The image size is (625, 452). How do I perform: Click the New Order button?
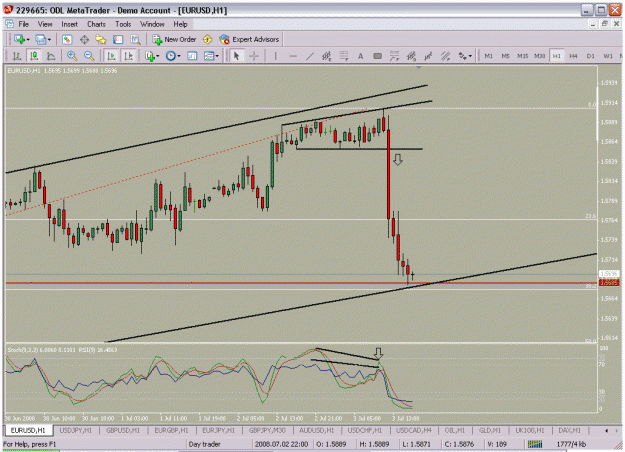(x=174, y=39)
